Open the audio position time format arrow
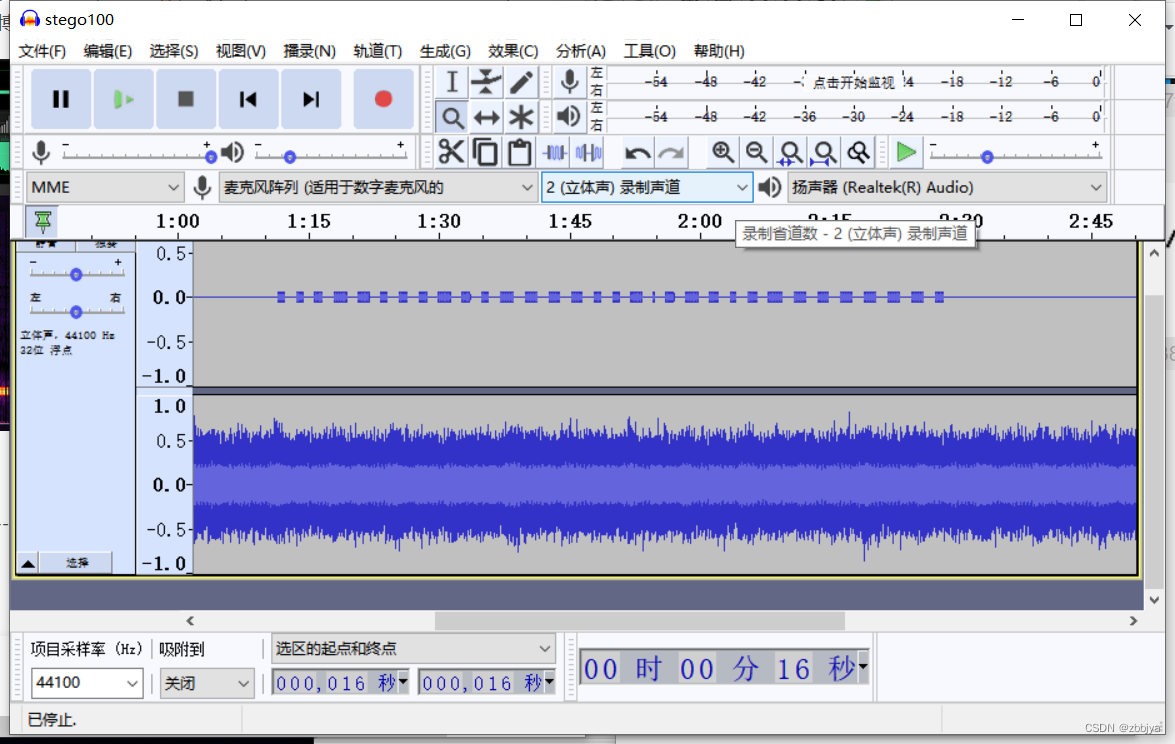The image size is (1175, 744). [x=863, y=665]
